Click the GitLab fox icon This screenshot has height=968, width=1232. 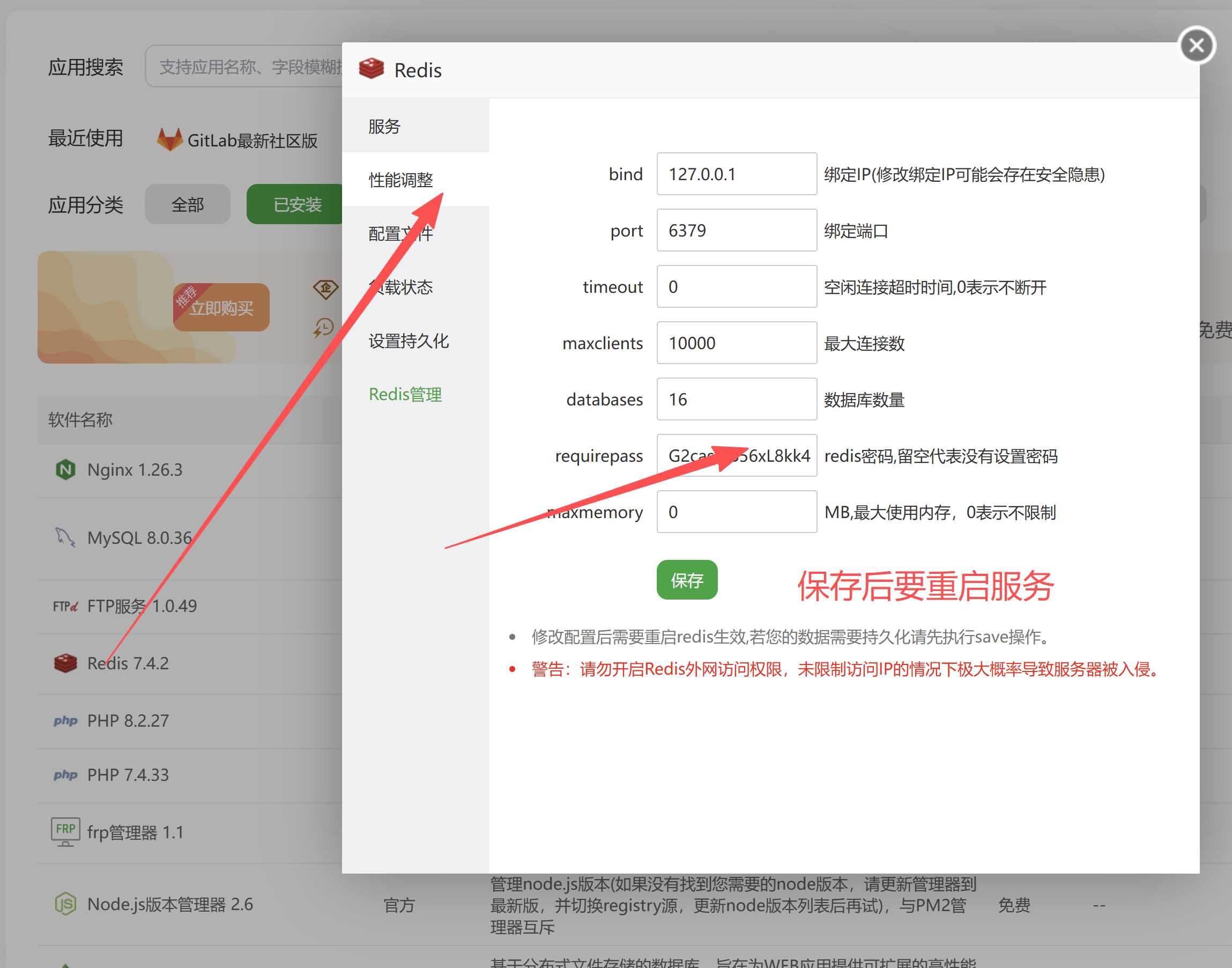[169, 139]
